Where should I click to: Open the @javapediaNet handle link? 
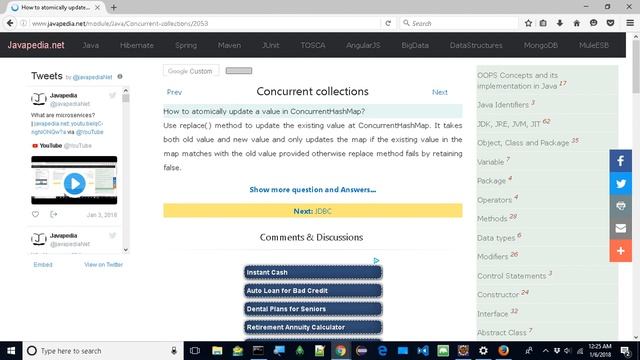coord(92,77)
